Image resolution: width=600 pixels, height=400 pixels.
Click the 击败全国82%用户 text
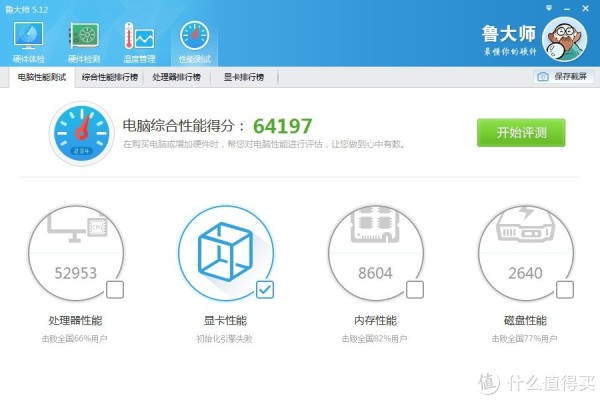coord(375,339)
